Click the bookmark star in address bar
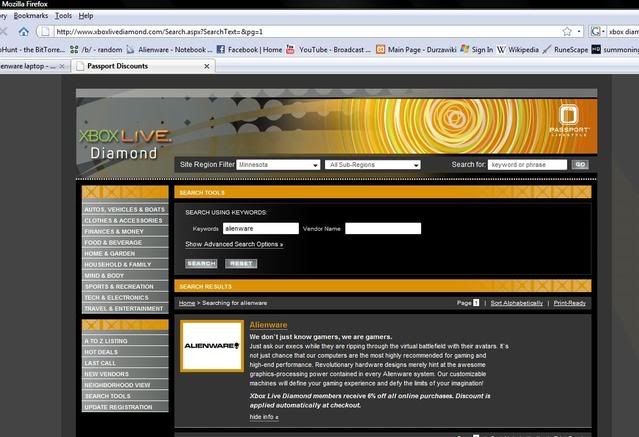The width and height of the screenshot is (639, 437). (x=567, y=31)
